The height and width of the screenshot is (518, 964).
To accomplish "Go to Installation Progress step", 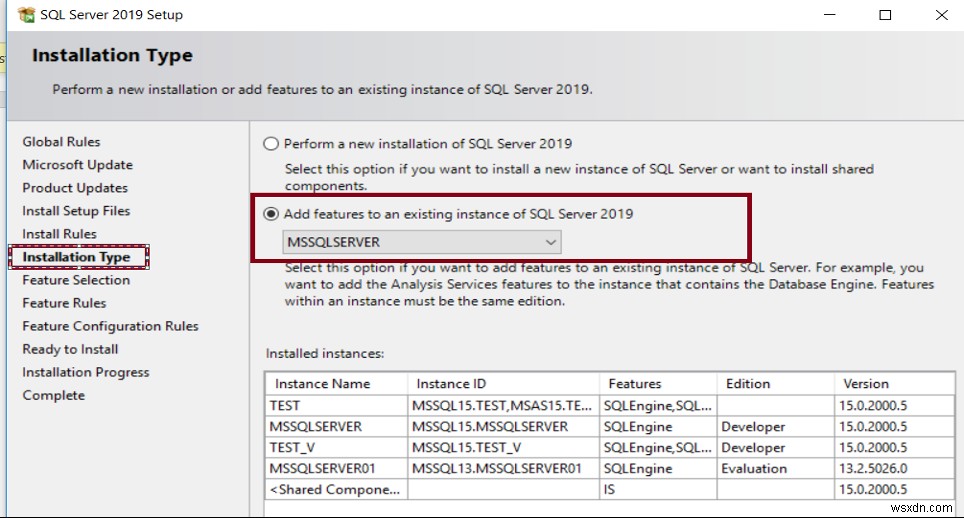I will click(x=85, y=372).
